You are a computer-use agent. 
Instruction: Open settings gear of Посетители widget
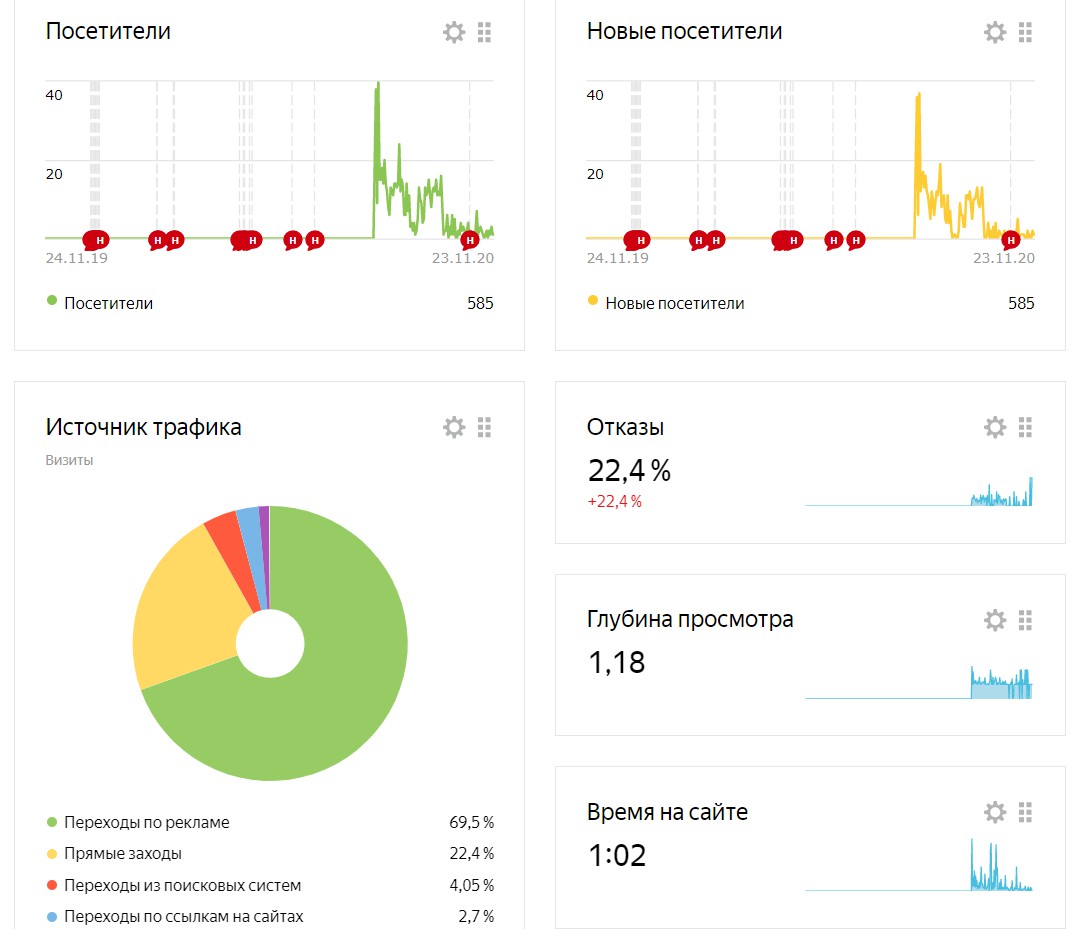pyautogui.click(x=454, y=32)
